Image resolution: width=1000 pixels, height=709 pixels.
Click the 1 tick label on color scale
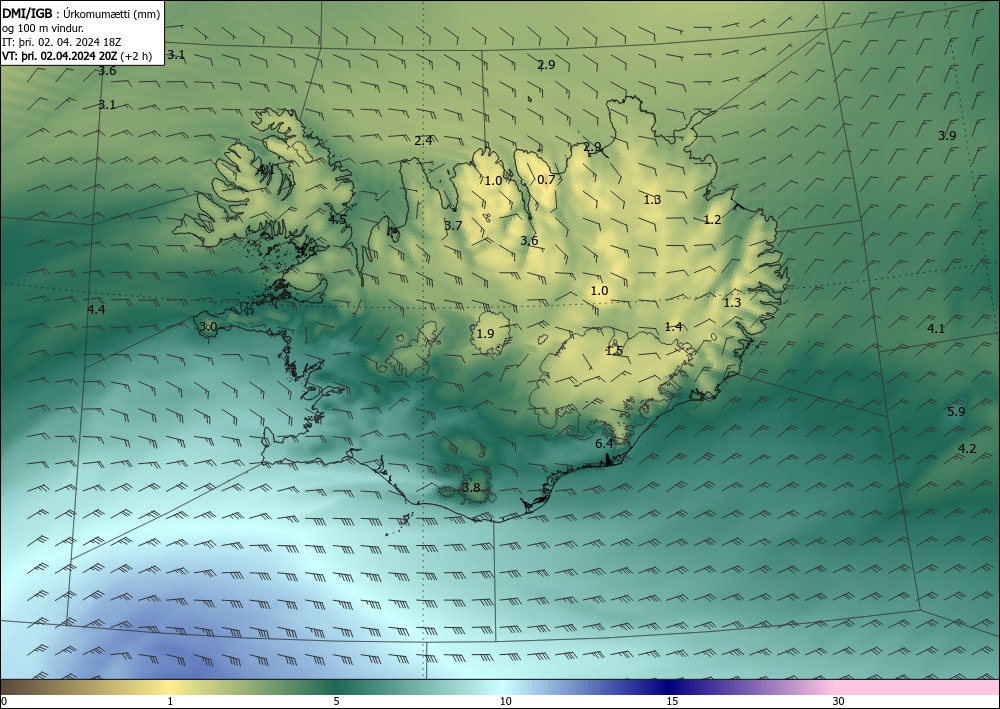(x=170, y=701)
